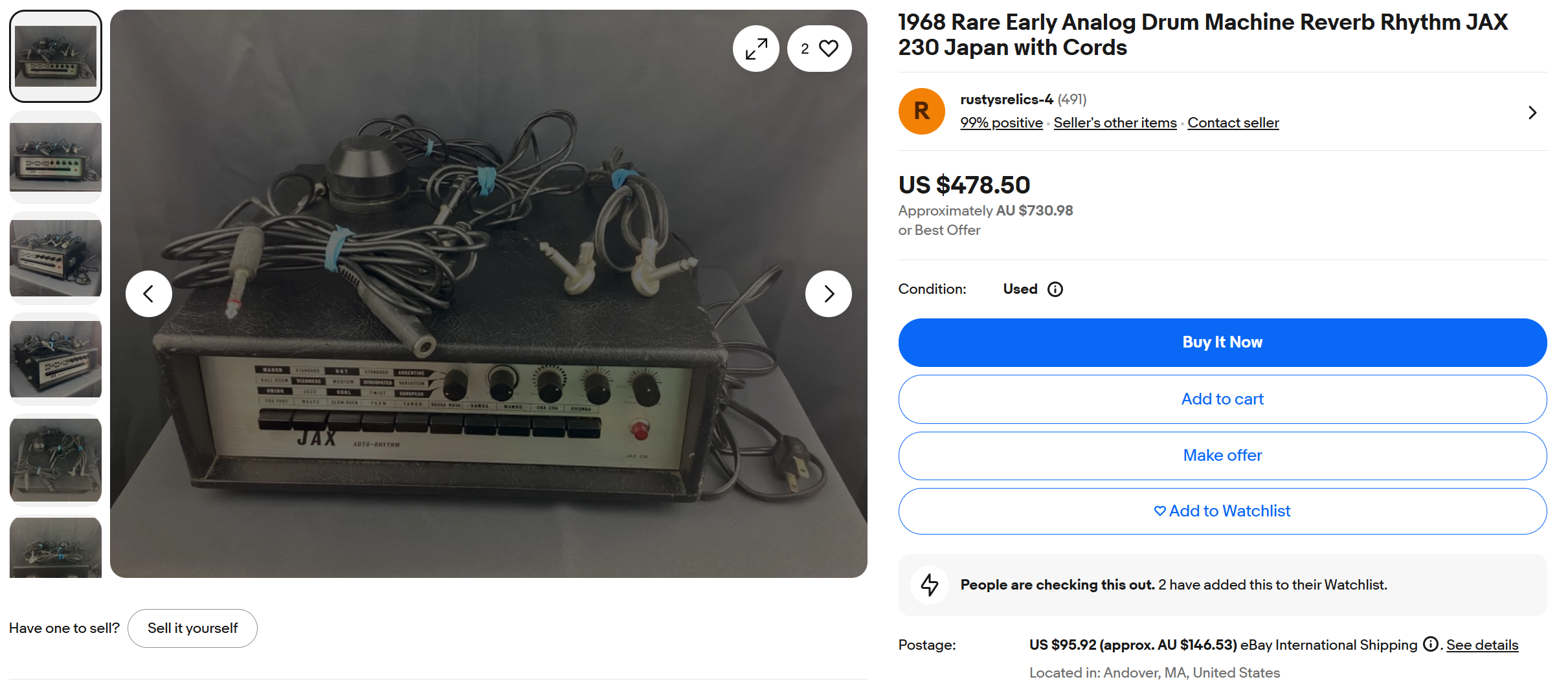The image size is (1568, 686).
Task: Select the second product thumbnail
Action: pos(56,157)
